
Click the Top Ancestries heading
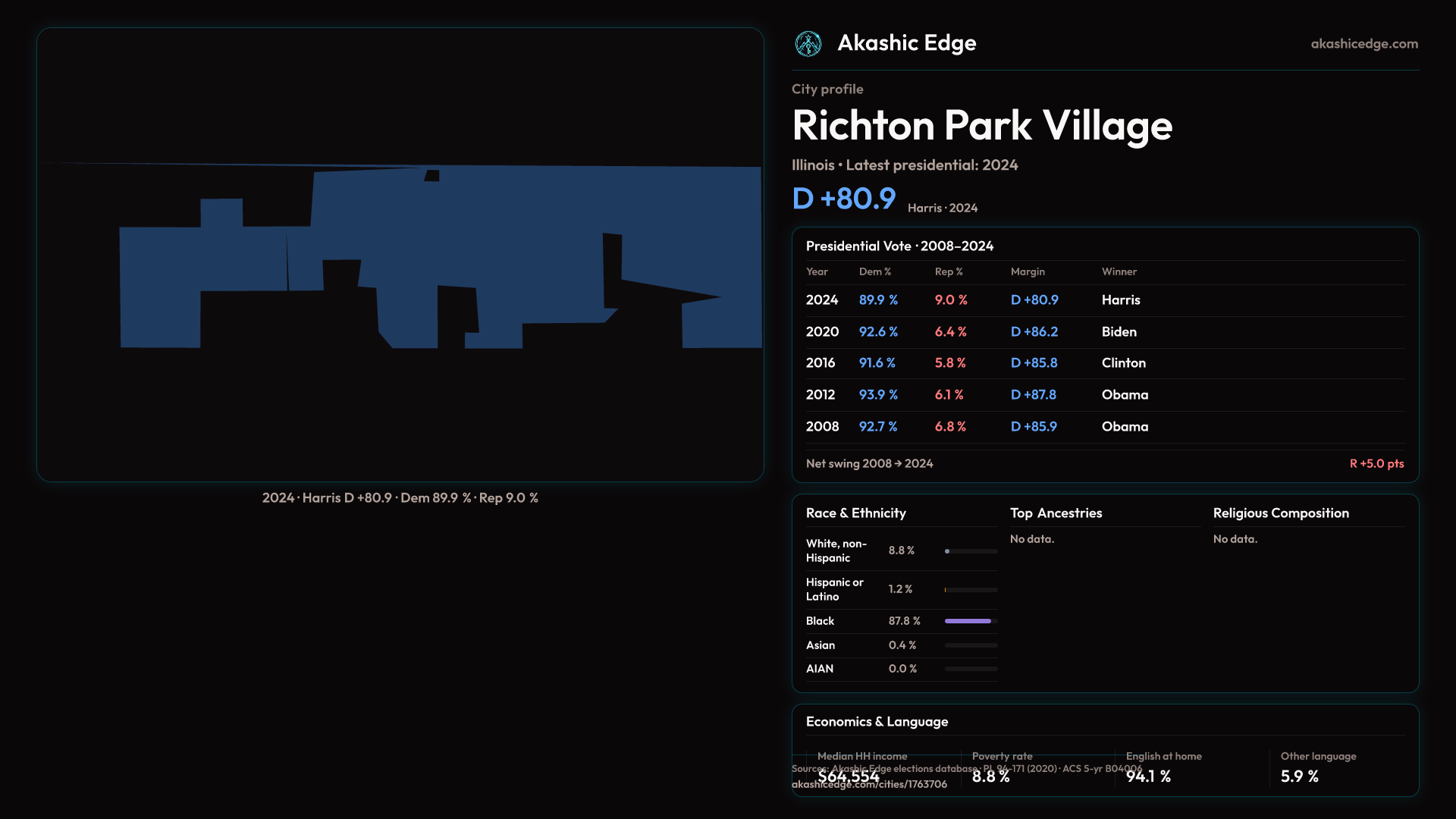tap(1056, 513)
